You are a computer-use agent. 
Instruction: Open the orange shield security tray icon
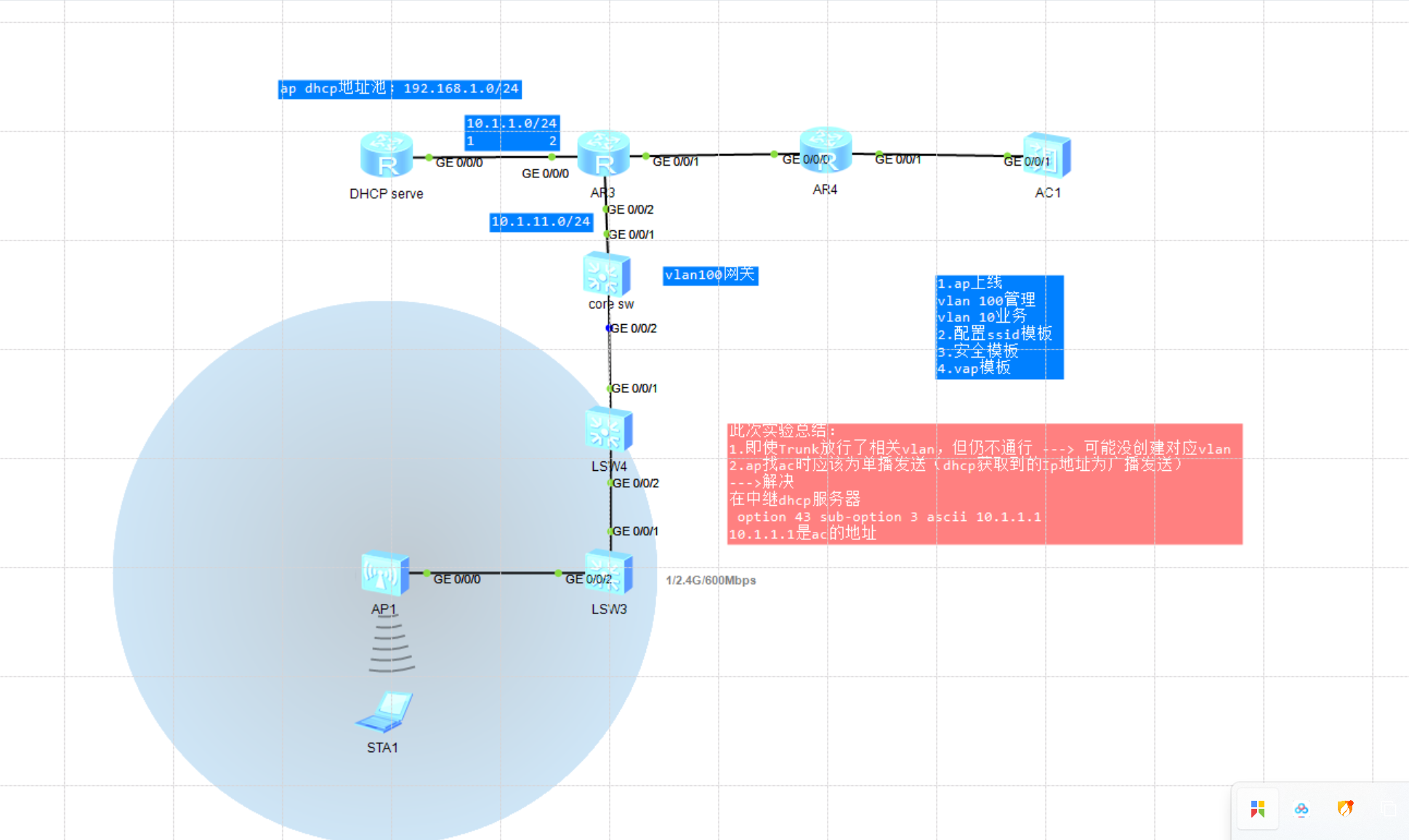coord(1345,809)
